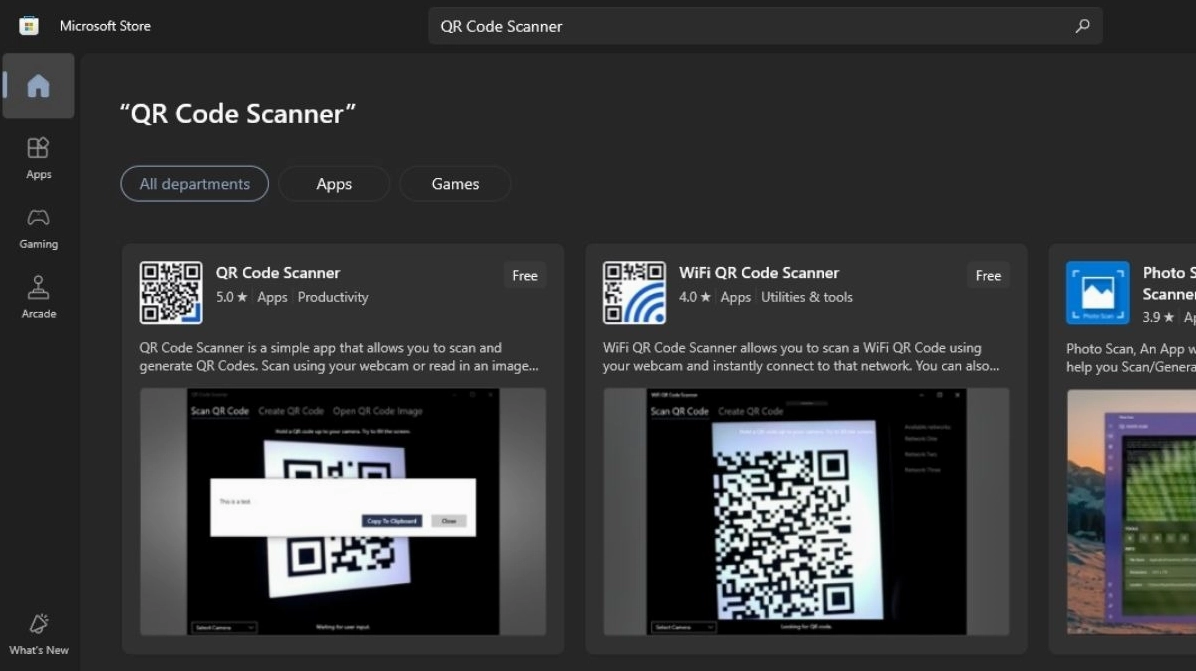Toggle the Apps department filter
This screenshot has height=671, width=1196.
[x=334, y=183]
